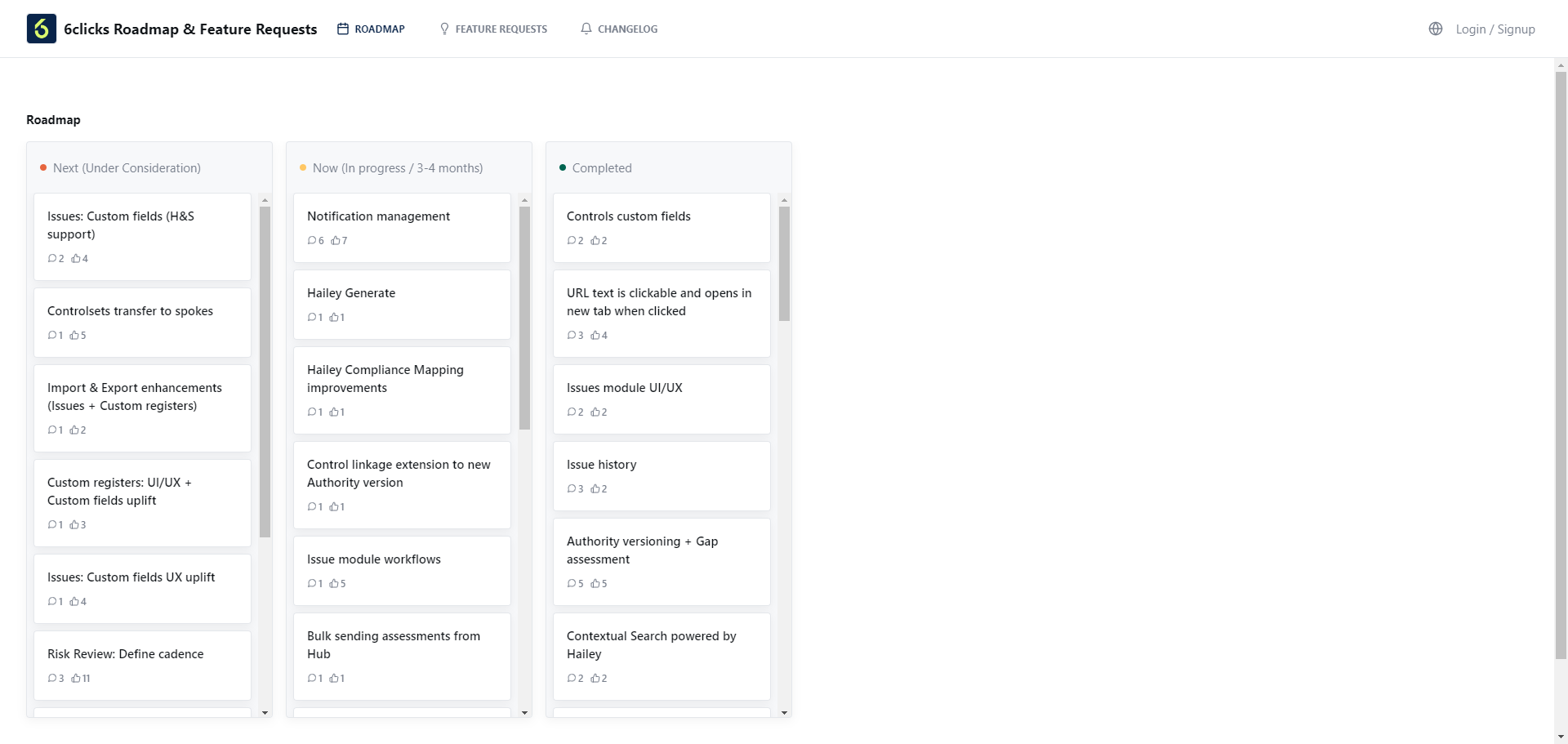Click the comment icon on Issue history
Image resolution: width=1568 pixels, height=744 pixels.
(572, 488)
